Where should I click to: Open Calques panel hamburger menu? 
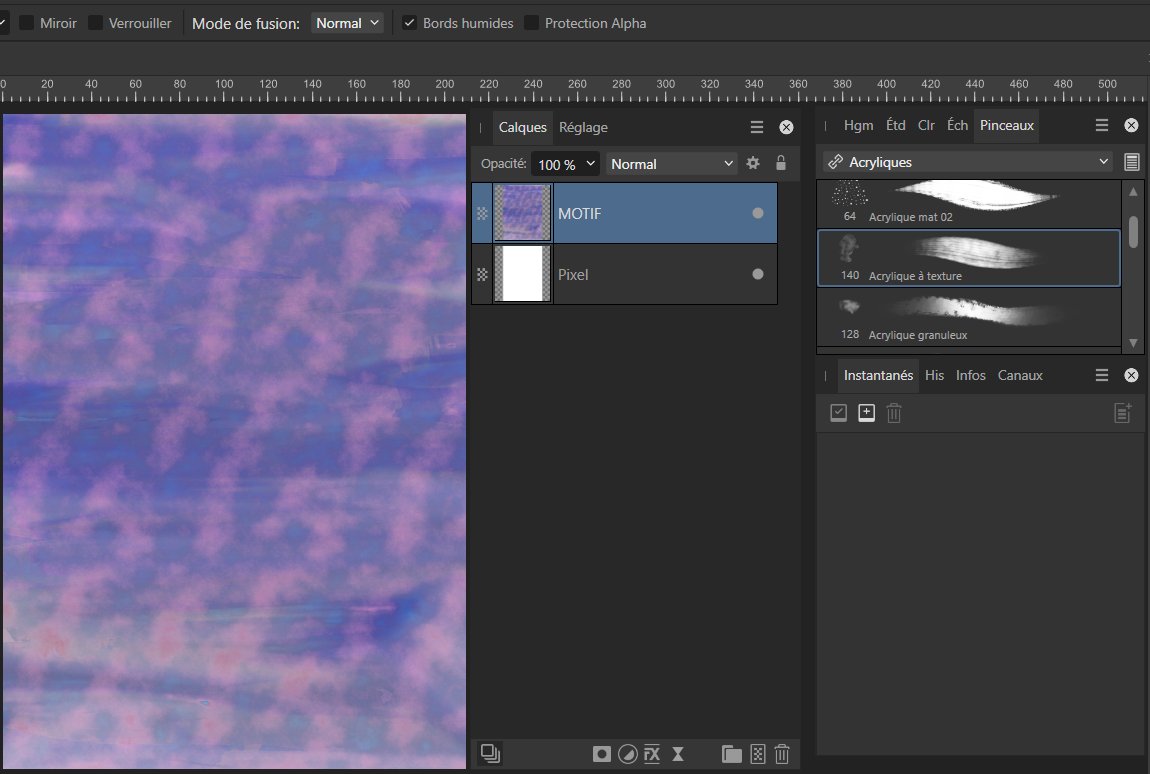[757, 127]
